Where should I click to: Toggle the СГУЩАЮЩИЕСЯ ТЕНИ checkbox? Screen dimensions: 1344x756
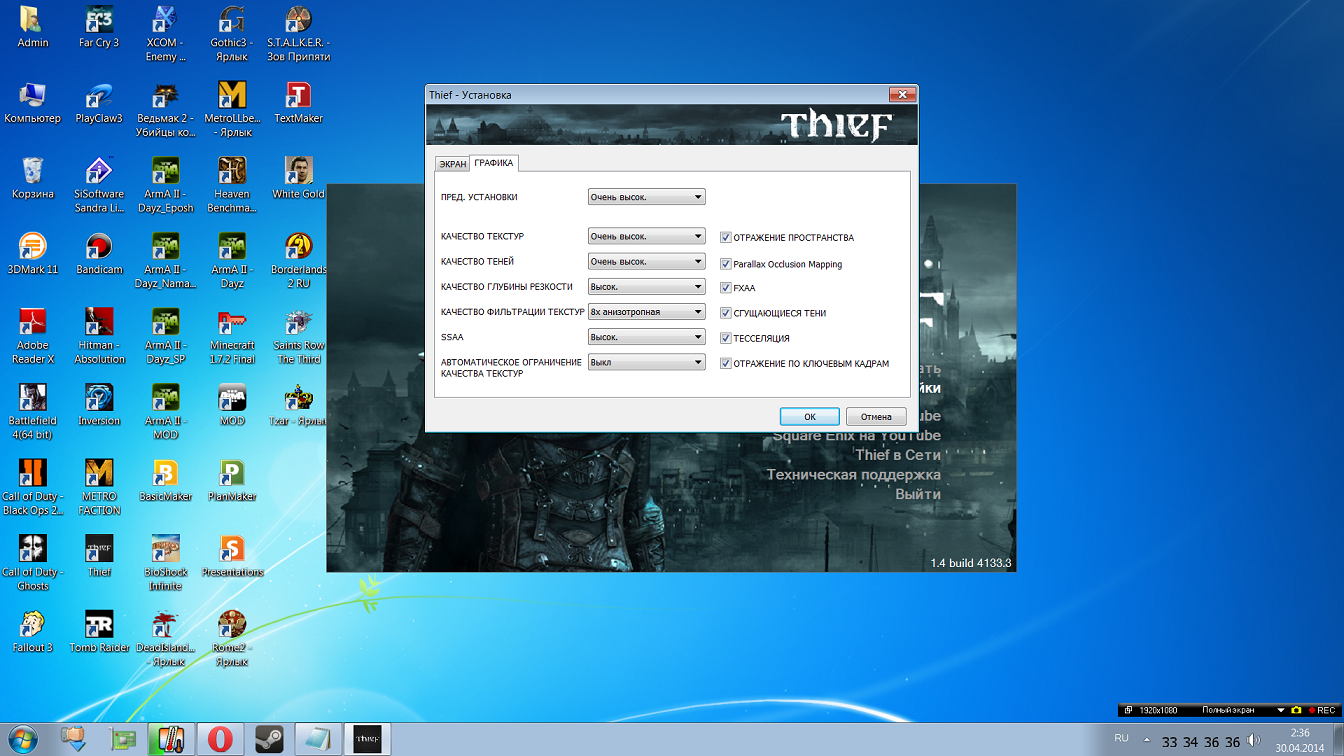click(x=726, y=313)
